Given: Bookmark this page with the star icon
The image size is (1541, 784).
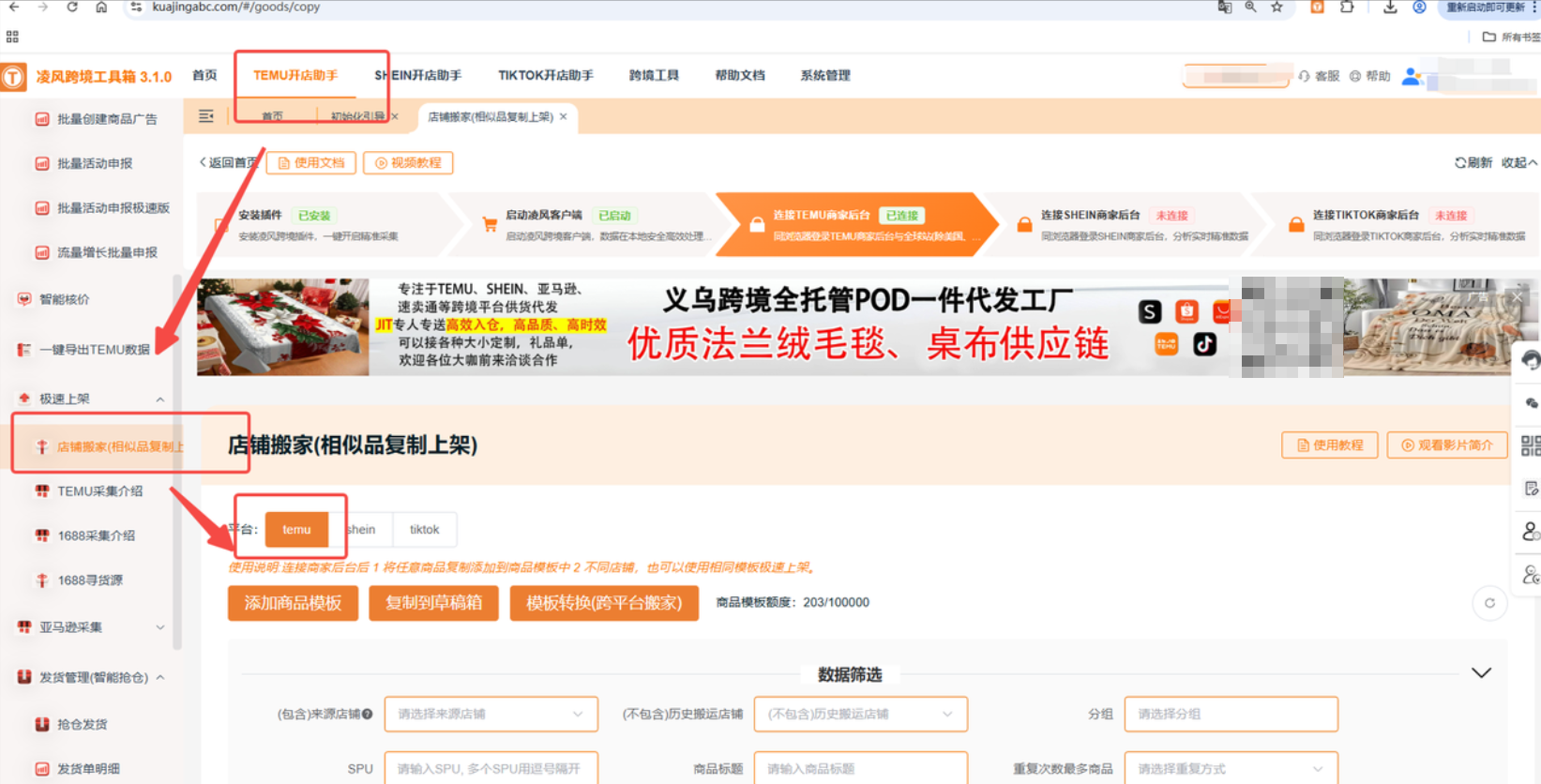Looking at the screenshot, I should [1277, 7].
